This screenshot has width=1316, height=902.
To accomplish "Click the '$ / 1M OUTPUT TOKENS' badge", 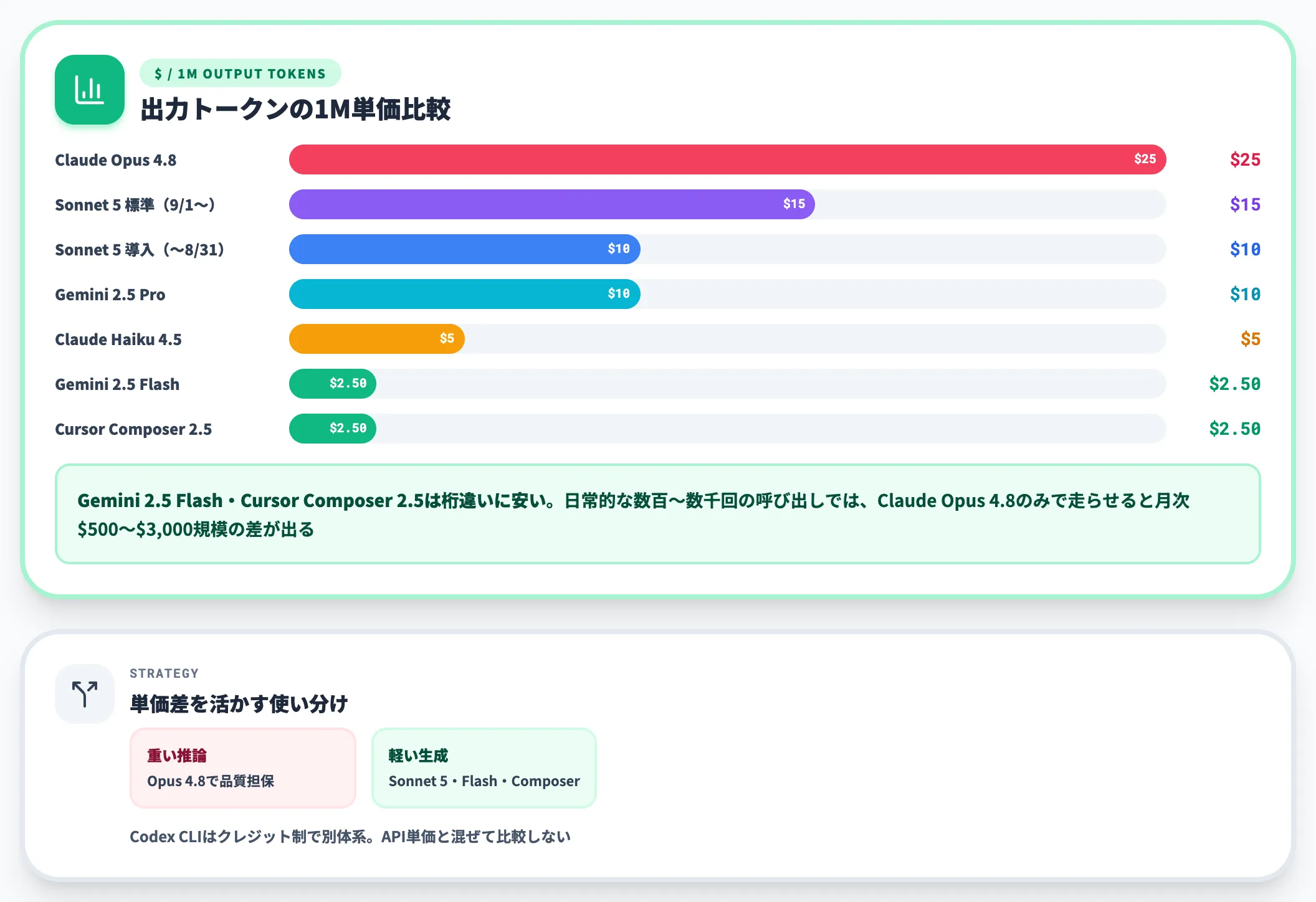I will [x=240, y=74].
